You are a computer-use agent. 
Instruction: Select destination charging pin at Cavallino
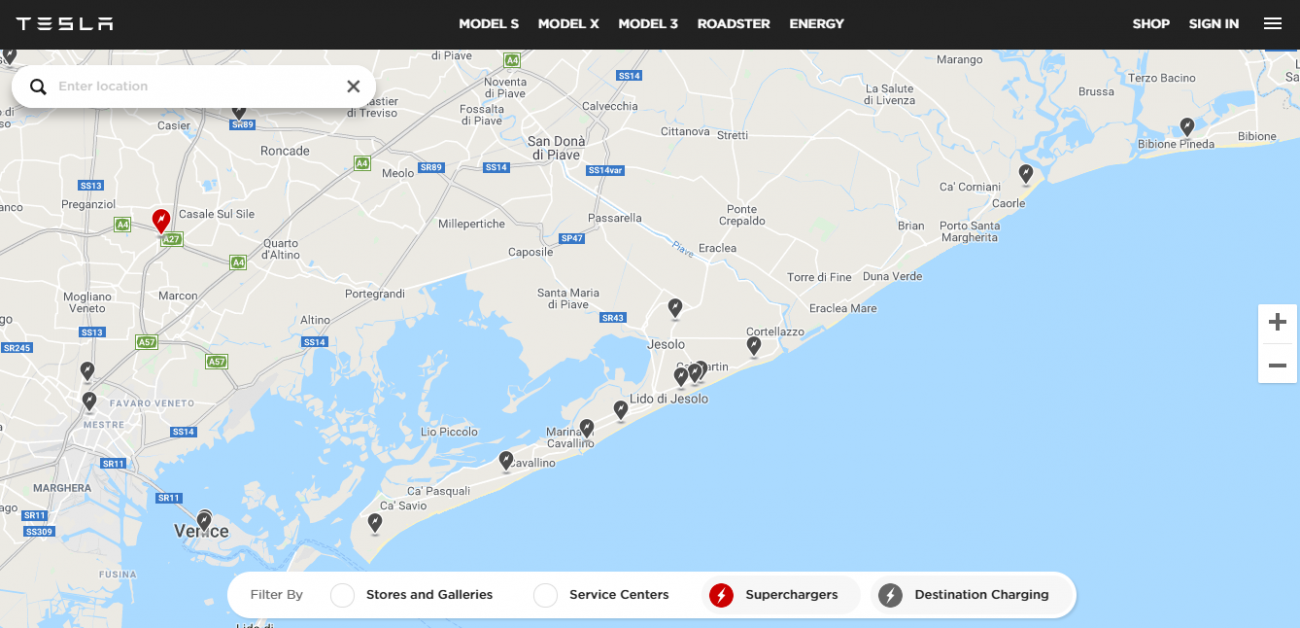[506, 460]
